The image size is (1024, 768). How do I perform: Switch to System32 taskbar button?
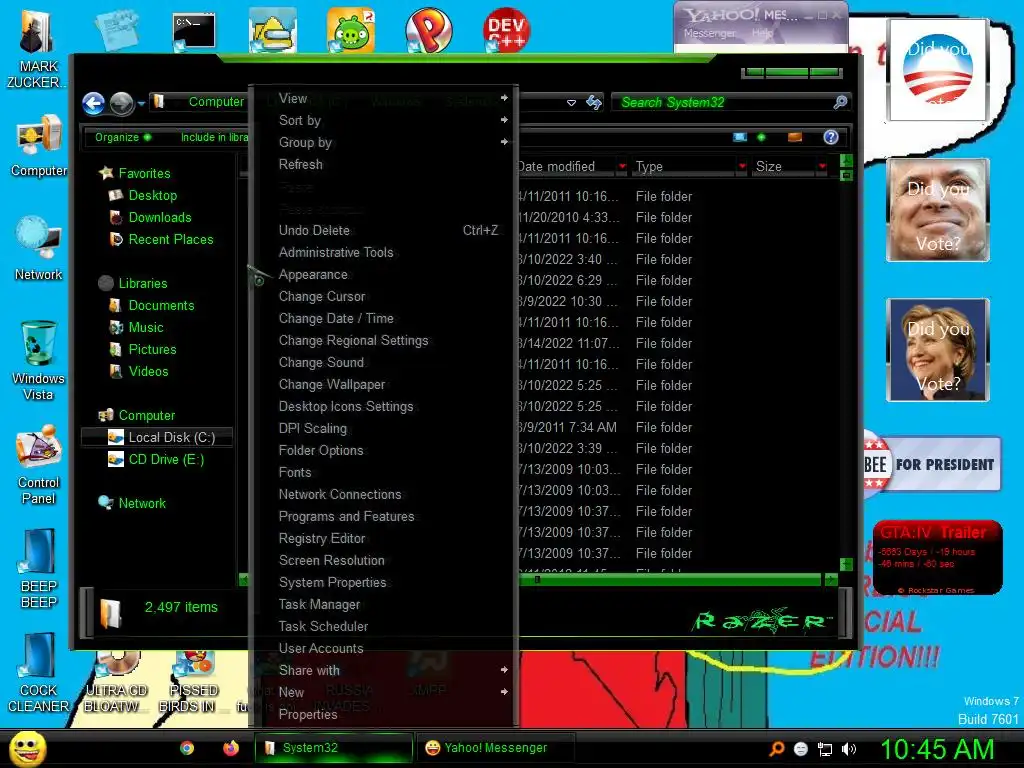334,748
